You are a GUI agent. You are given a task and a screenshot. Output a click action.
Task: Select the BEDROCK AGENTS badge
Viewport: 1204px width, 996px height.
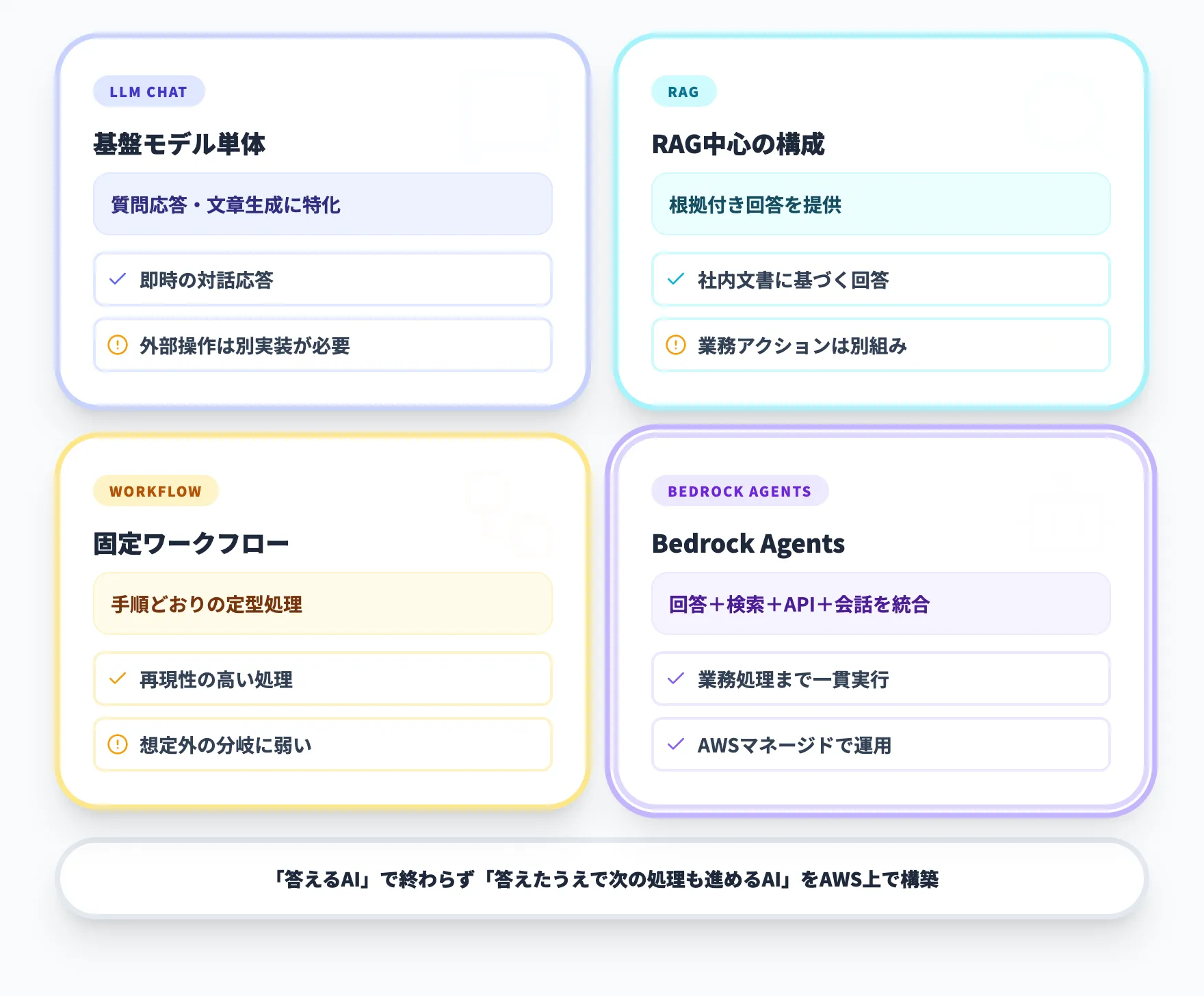tap(740, 491)
